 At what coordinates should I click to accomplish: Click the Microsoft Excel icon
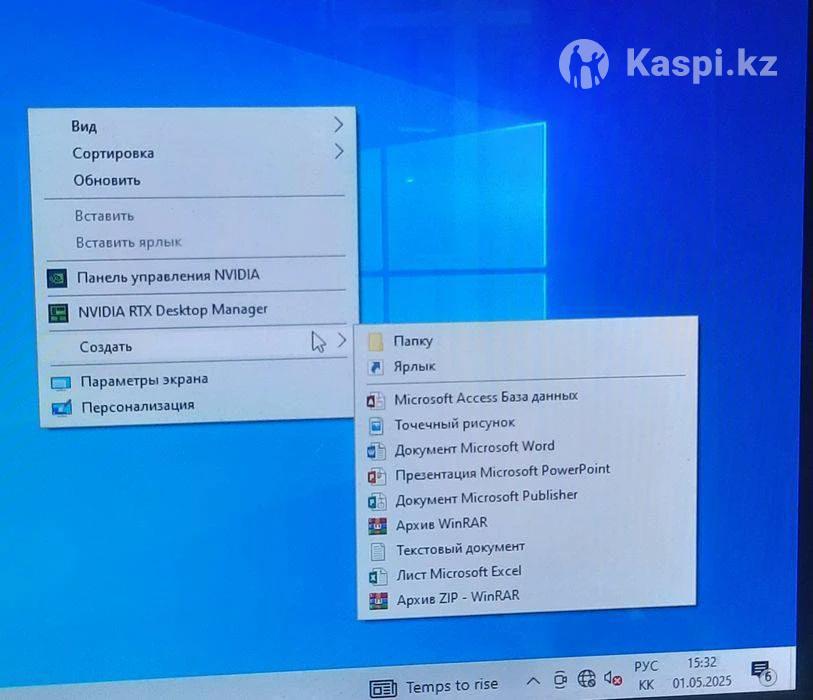point(378,577)
